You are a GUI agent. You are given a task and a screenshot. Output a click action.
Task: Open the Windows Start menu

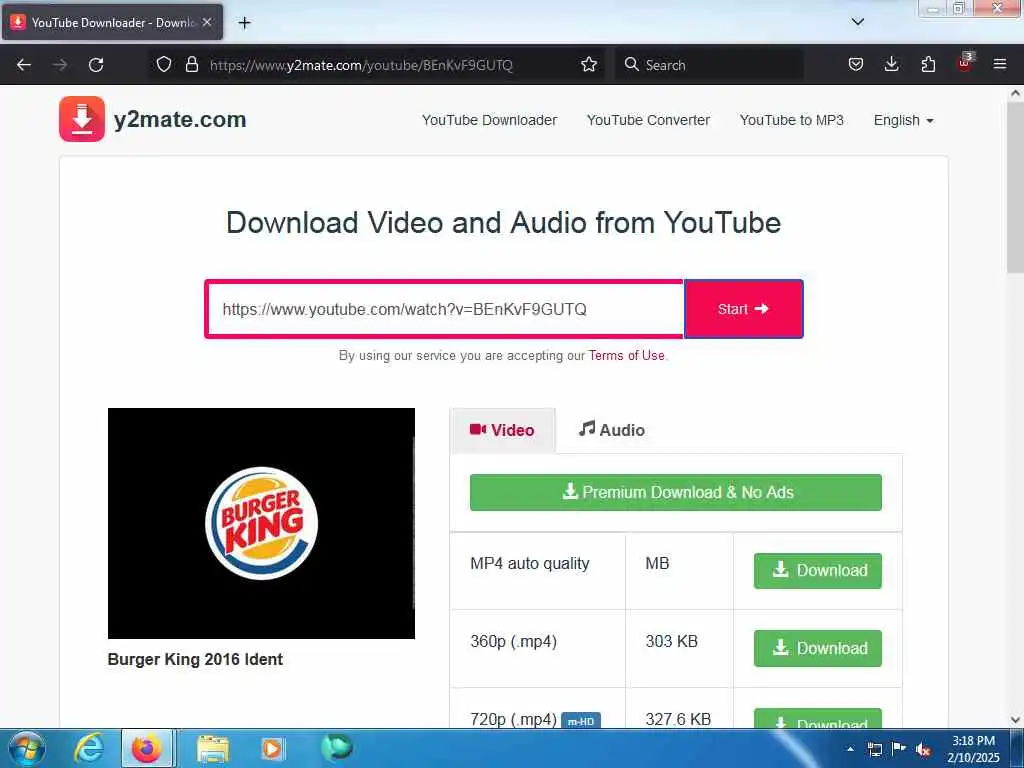(x=27, y=748)
